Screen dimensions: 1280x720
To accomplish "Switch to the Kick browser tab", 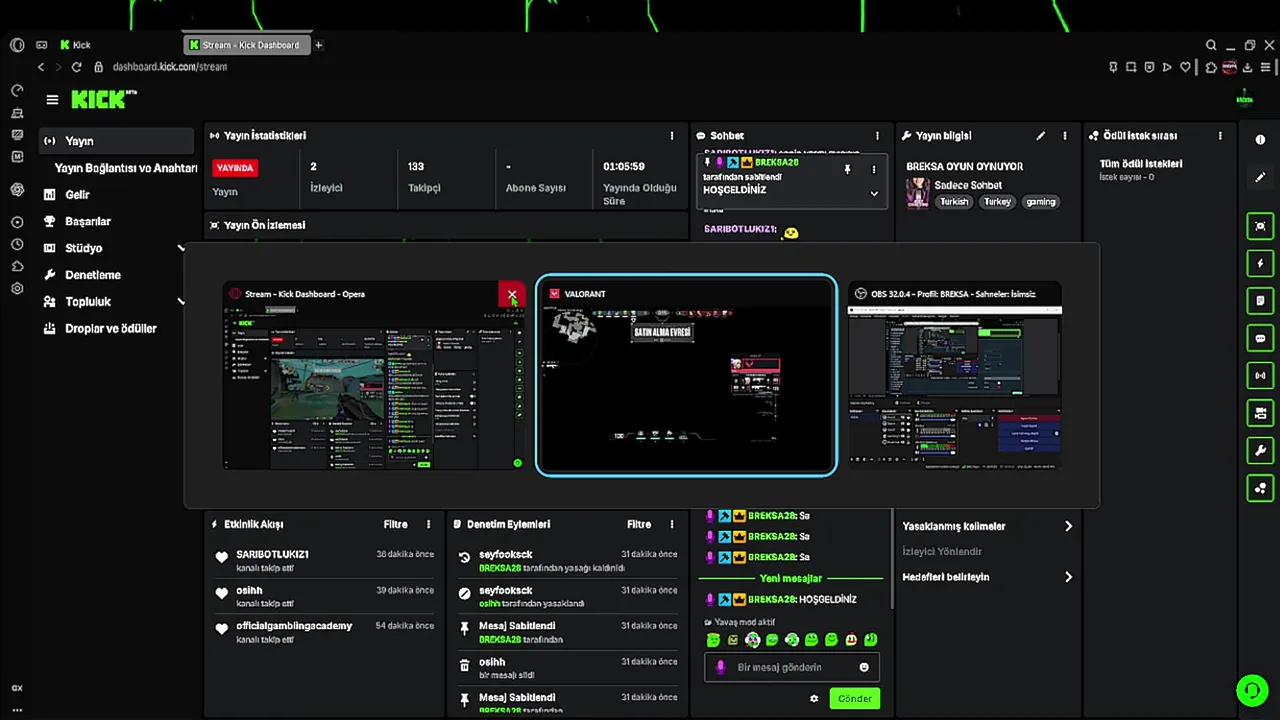I will [x=75, y=45].
